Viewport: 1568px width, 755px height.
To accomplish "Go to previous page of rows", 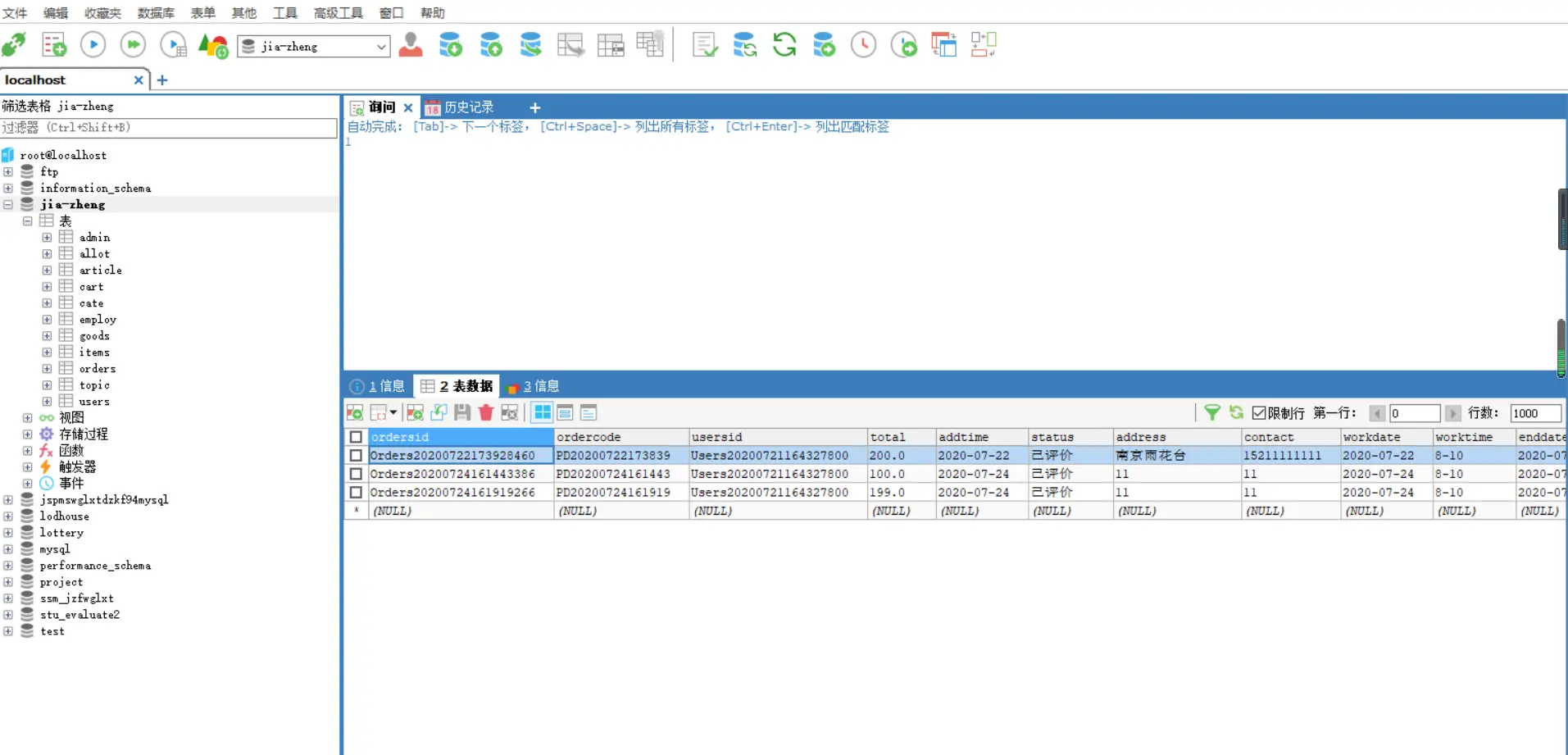I will tap(1377, 413).
